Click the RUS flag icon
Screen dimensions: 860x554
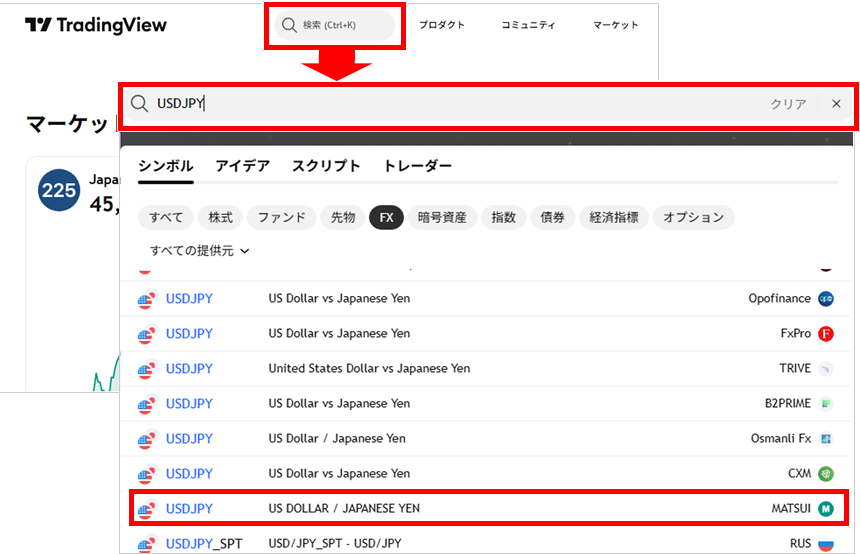coord(825,544)
